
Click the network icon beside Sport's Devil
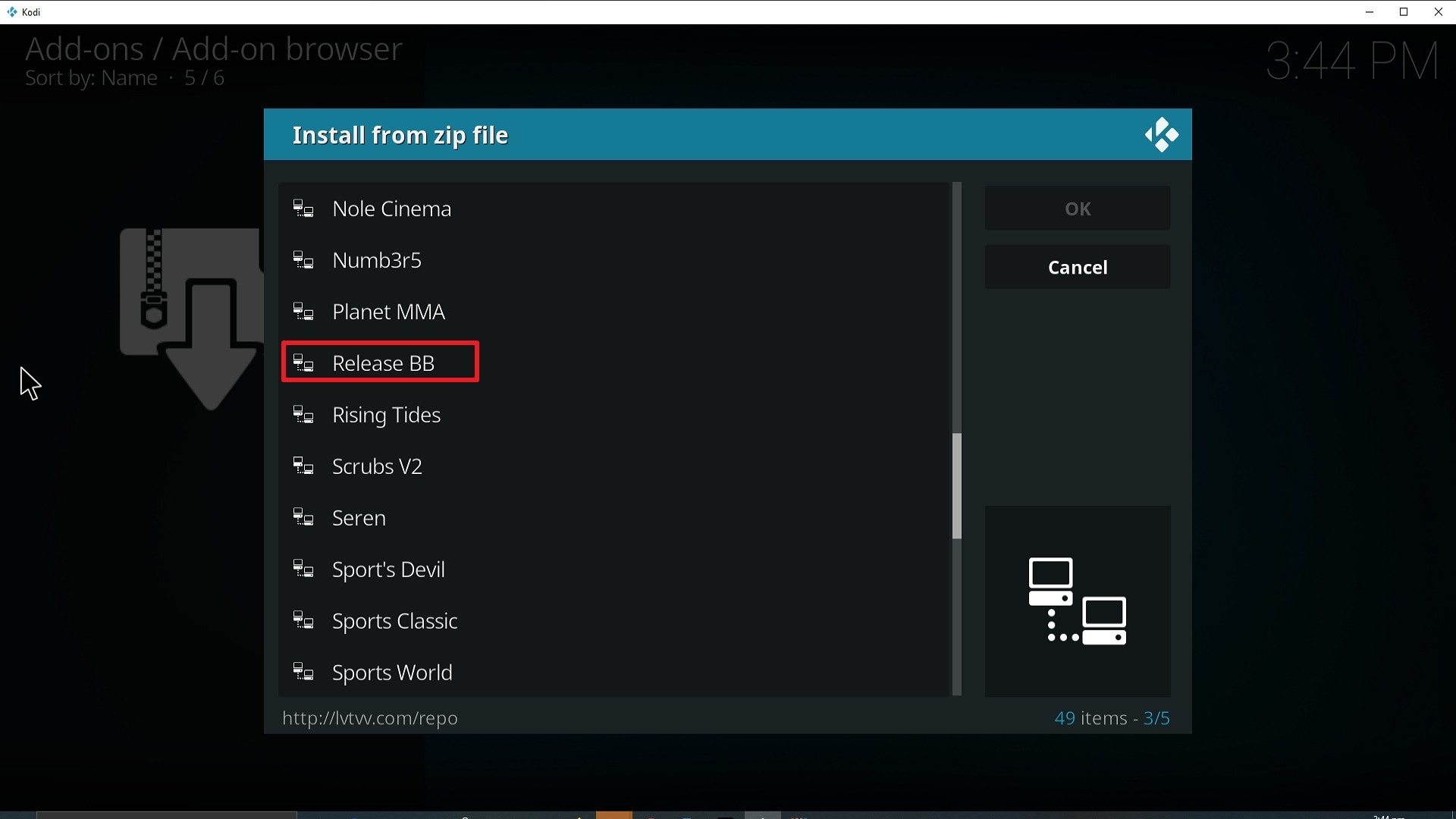point(304,570)
